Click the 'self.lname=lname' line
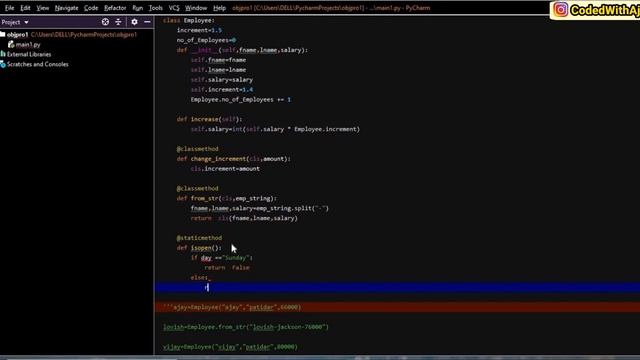640x360 pixels. tap(218, 70)
